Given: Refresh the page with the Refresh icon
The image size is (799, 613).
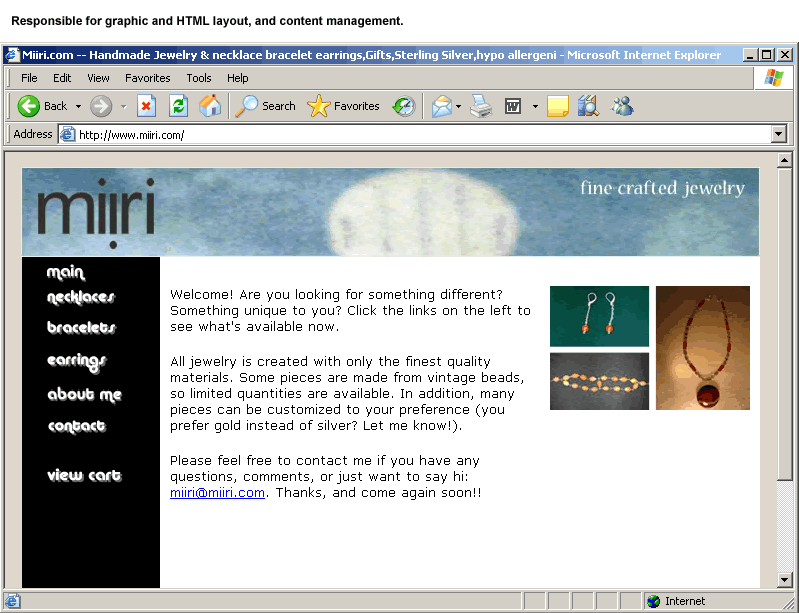Looking at the screenshot, I should point(178,106).
